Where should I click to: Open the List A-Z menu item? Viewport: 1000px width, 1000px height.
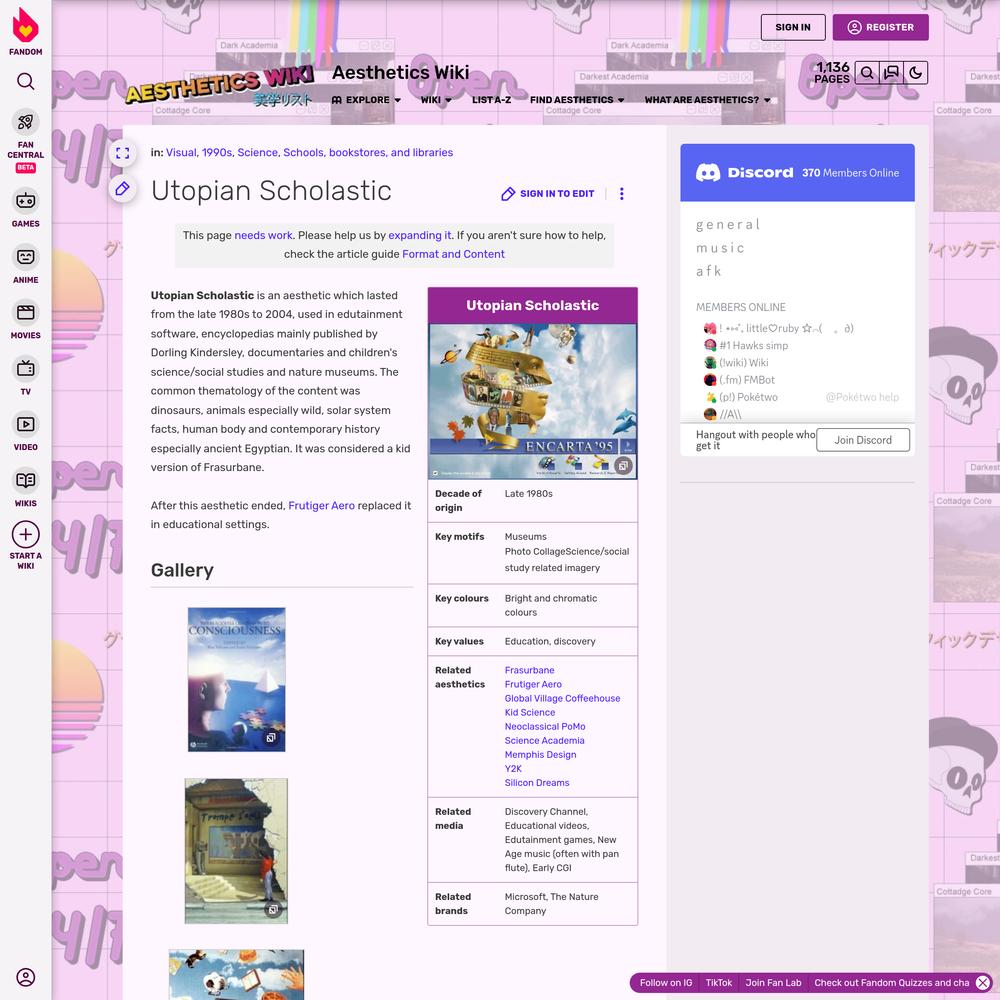point(491,100)
